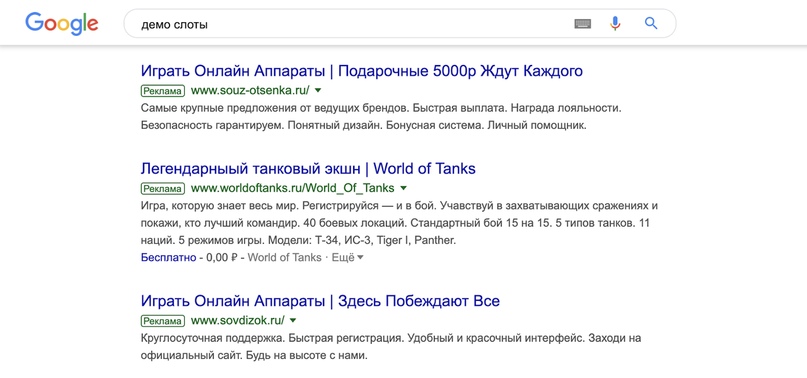Click the "World of Tanks" text in price line
Viewport: 807px width, 378px height.
(284, 257)
